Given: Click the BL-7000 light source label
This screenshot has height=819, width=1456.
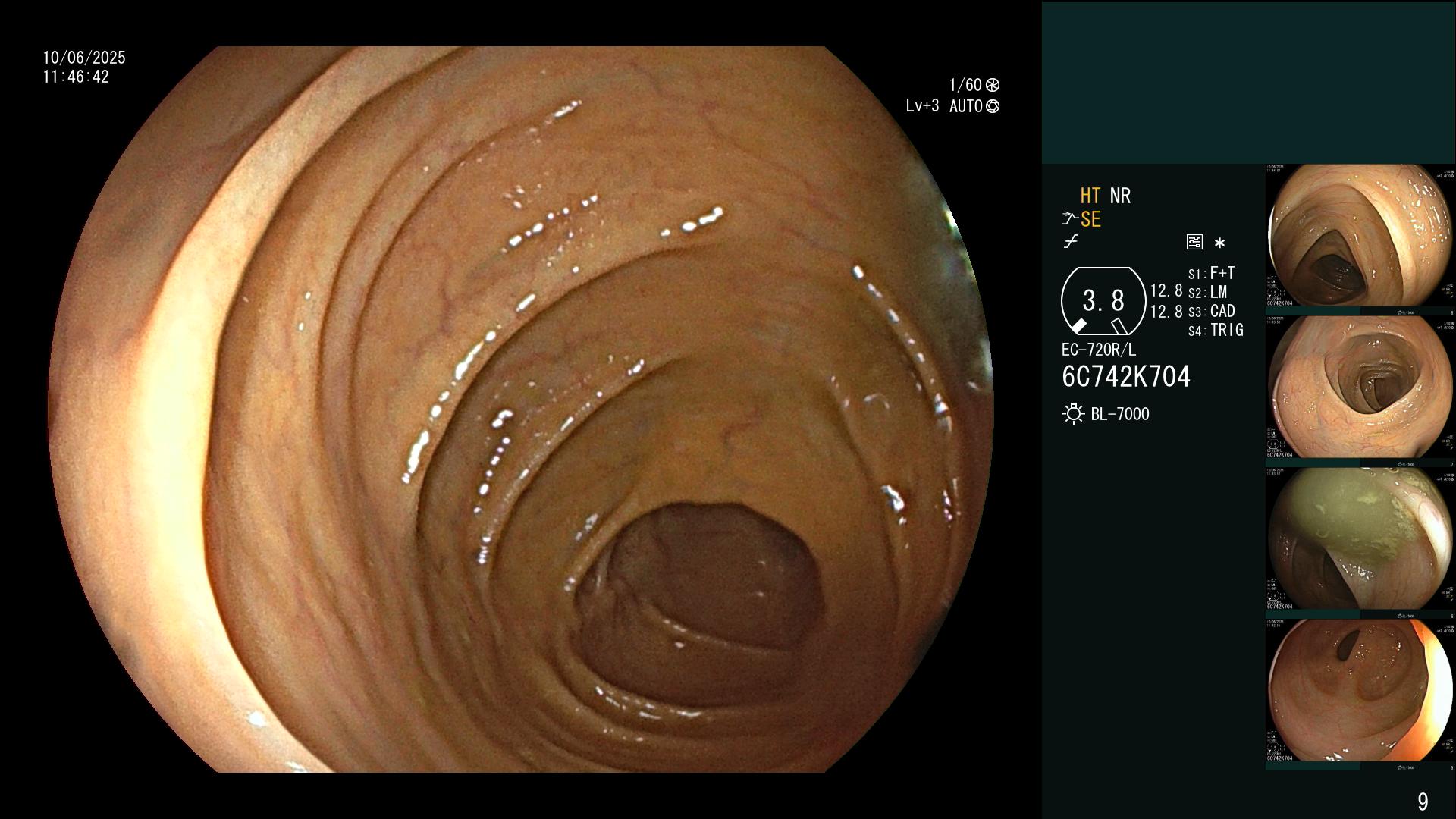Looking at the screenshot, I should click(x=1120, y=414).
